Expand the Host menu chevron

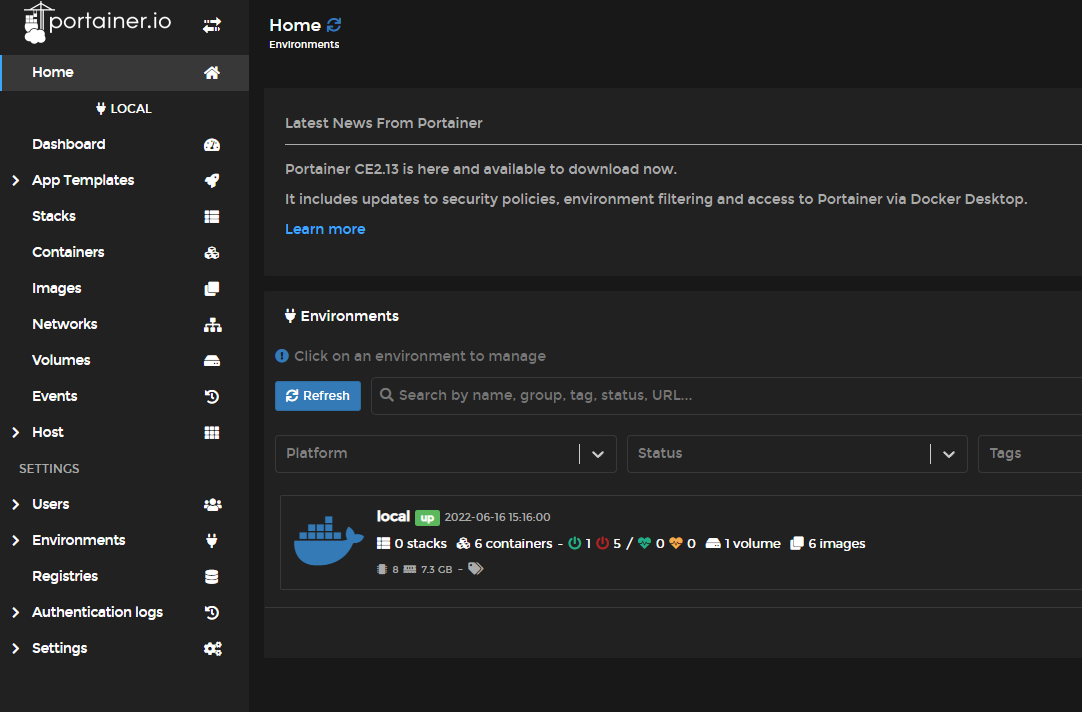(x=16, y=433)
